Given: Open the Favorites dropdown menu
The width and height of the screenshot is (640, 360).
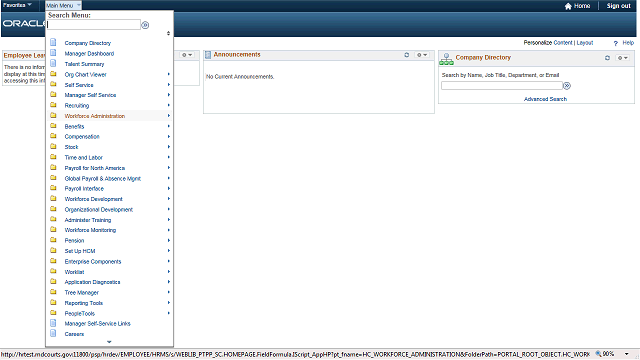Looking at the screenshot, I should point(17,5).
